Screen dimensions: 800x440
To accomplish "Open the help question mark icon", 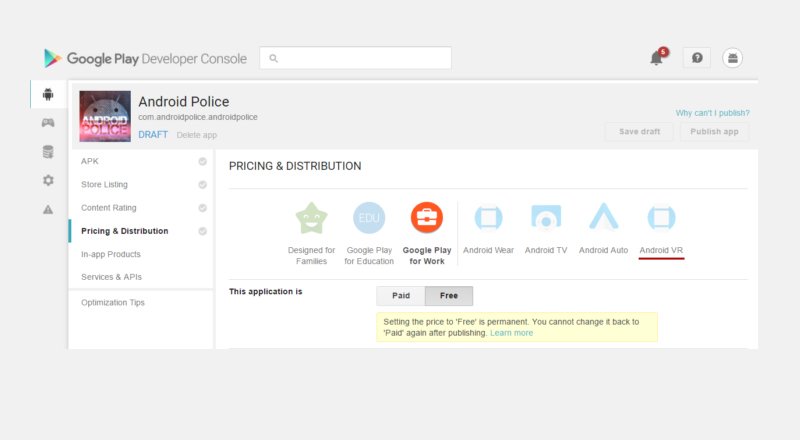I will (696, 58).
